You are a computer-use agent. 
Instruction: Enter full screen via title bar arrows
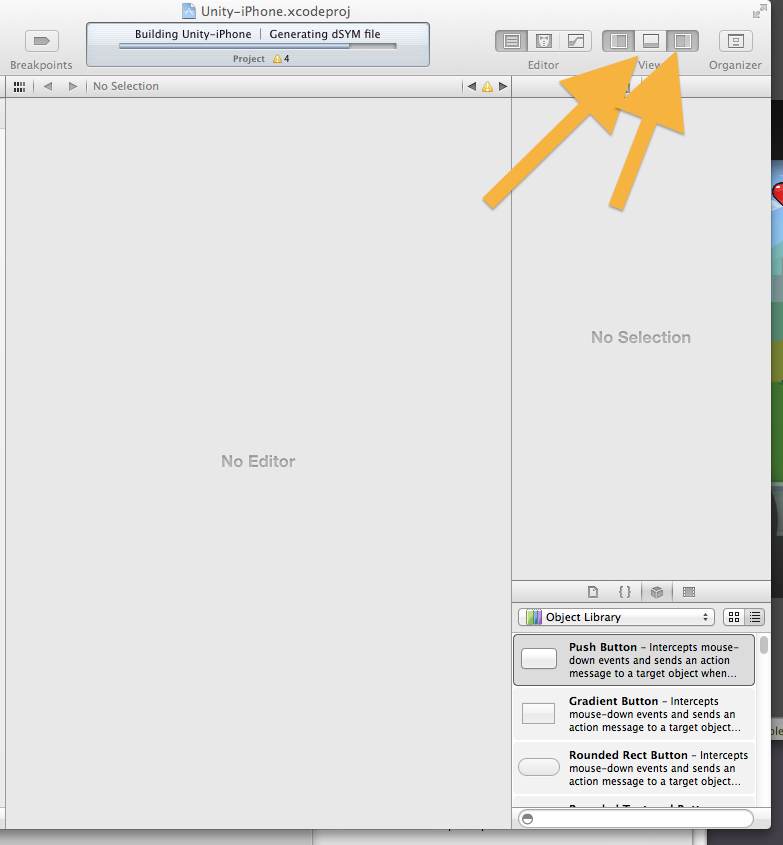tap(760, 11)
